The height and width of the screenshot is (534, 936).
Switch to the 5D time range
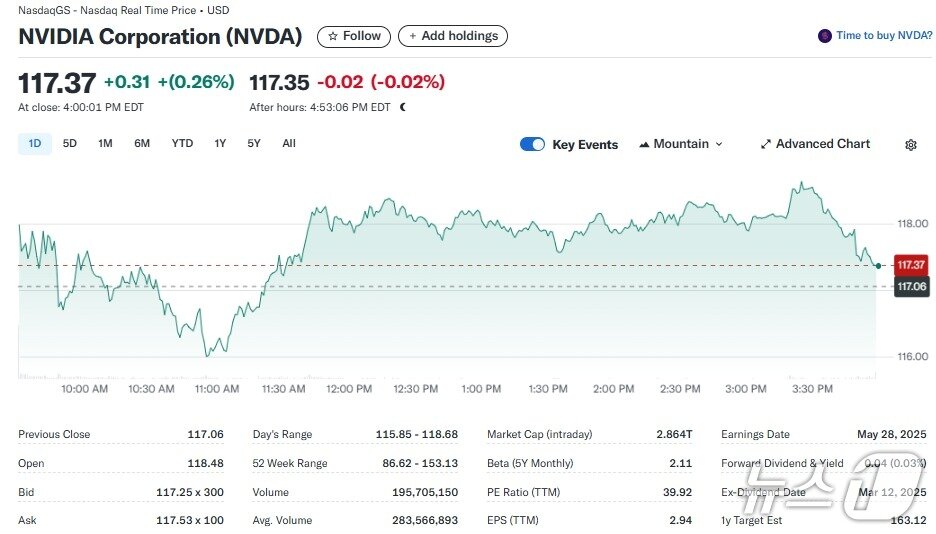point(70,144)
